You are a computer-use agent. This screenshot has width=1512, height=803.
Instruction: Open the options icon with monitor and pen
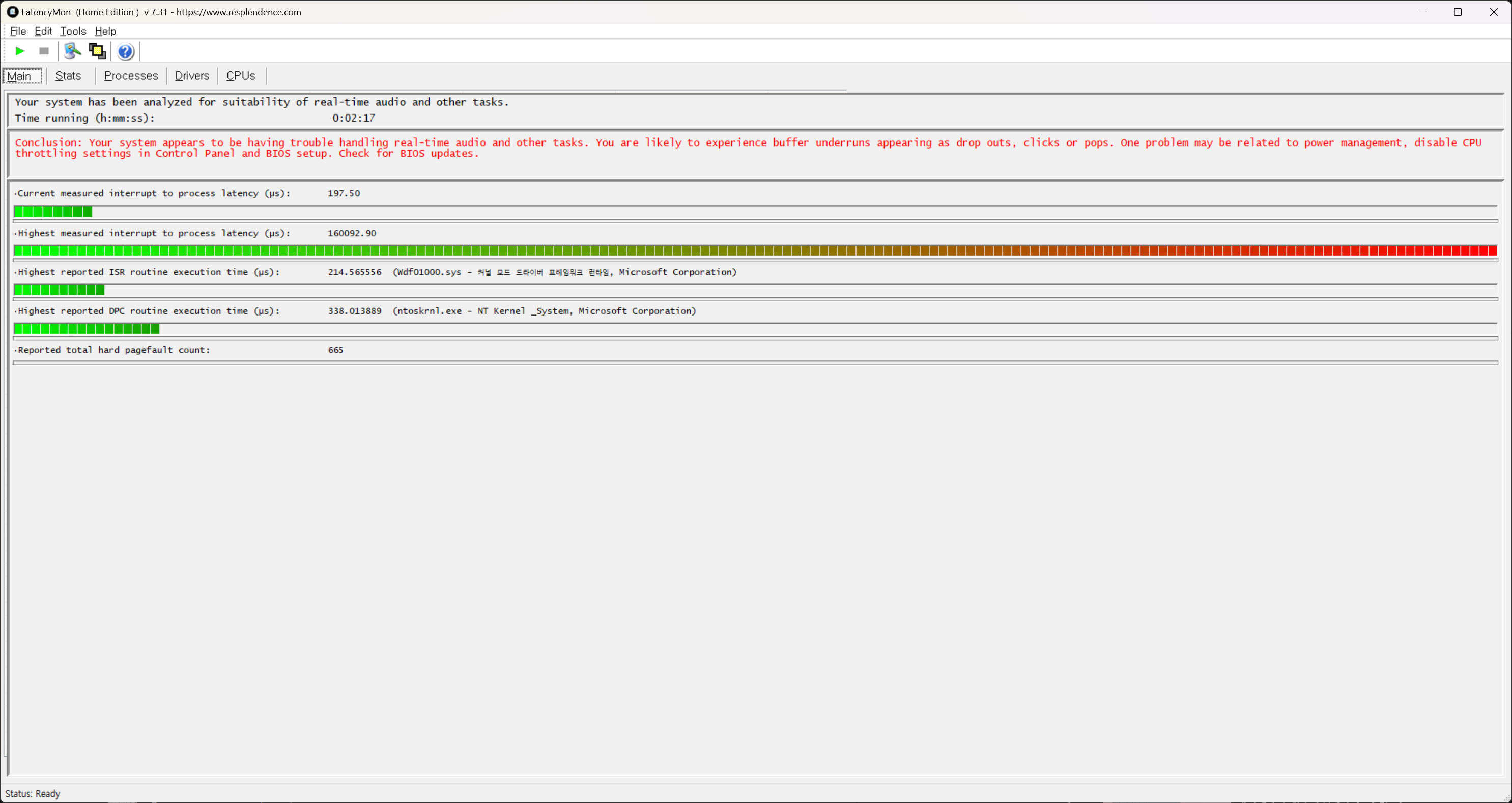(72, 51)
